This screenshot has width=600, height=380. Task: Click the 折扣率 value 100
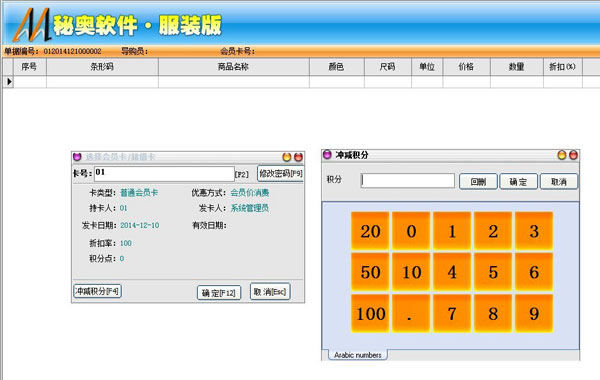126,243
